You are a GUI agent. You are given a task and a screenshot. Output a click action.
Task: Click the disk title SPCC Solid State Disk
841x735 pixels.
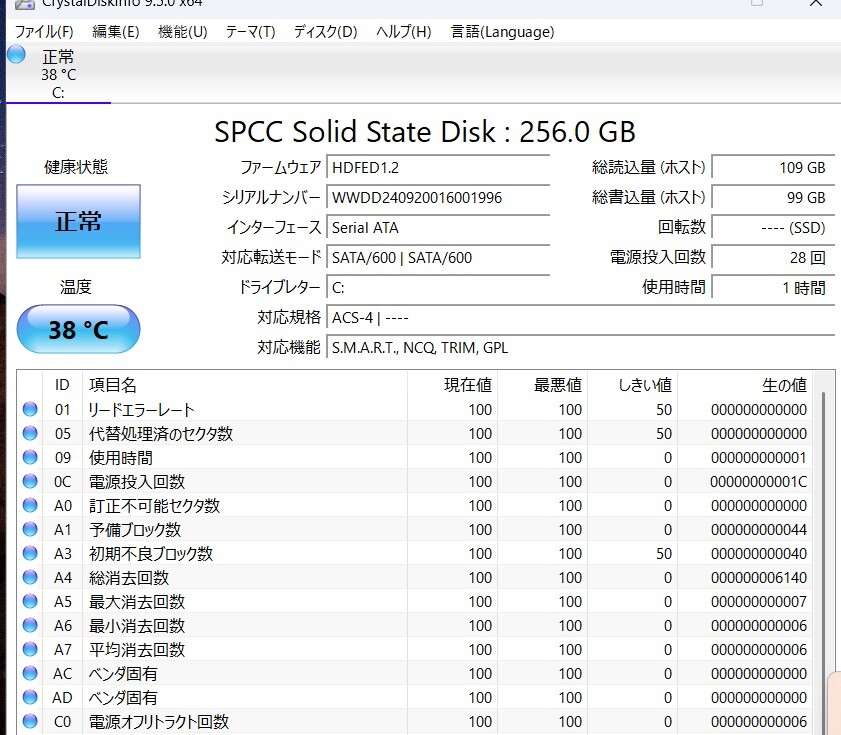click(x=355, y=131)
